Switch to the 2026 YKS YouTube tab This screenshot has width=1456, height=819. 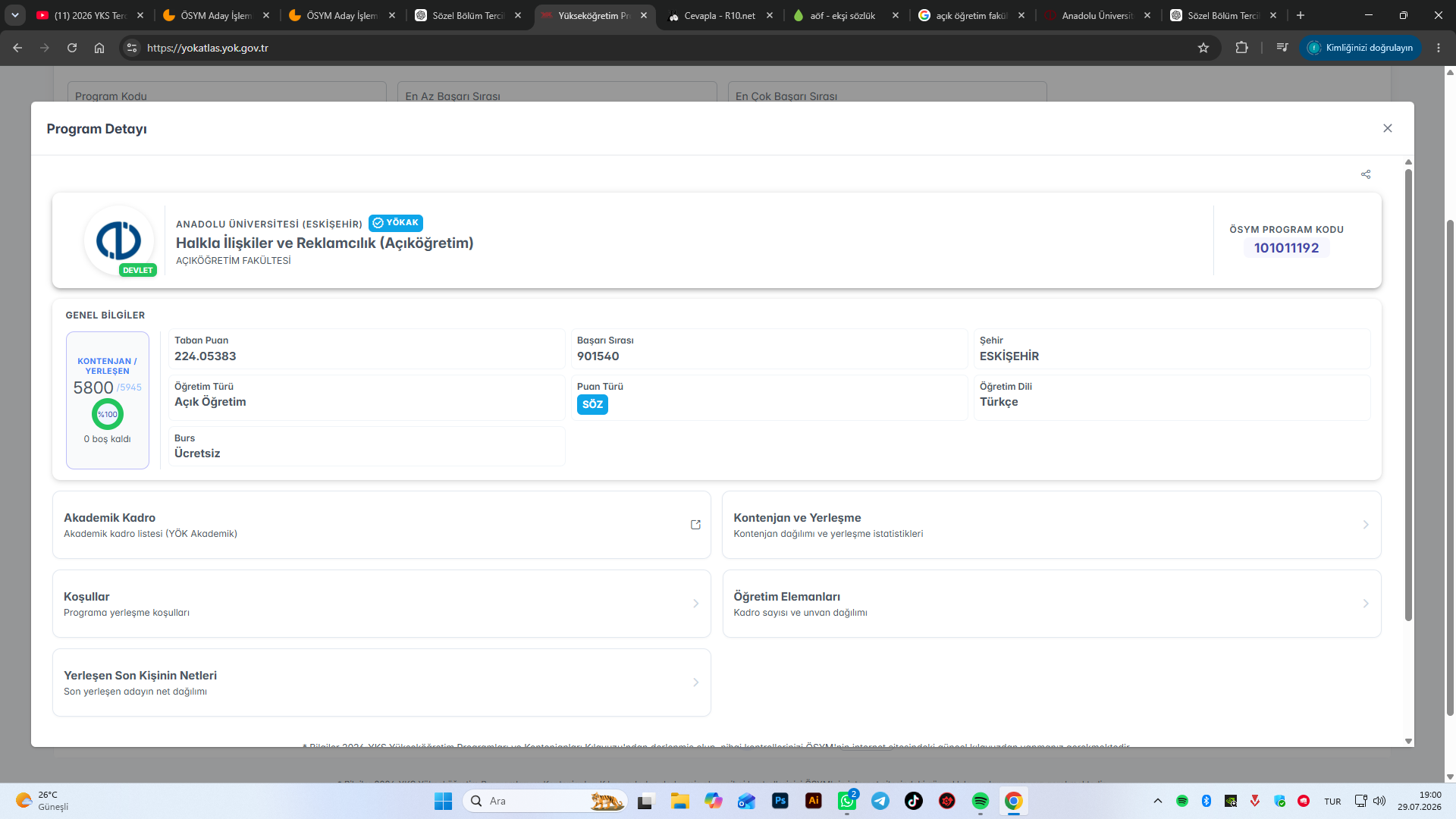(x=89, y=15)
